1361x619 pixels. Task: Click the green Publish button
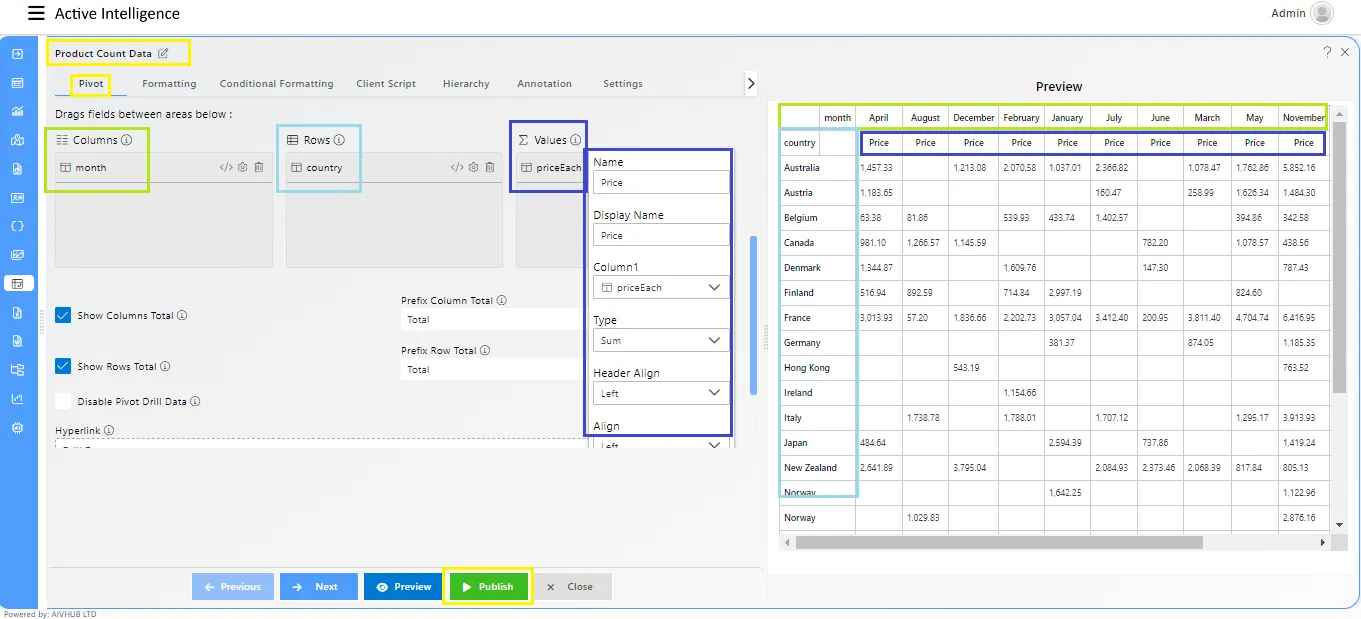pyautogui.click(x=487, y=587)
